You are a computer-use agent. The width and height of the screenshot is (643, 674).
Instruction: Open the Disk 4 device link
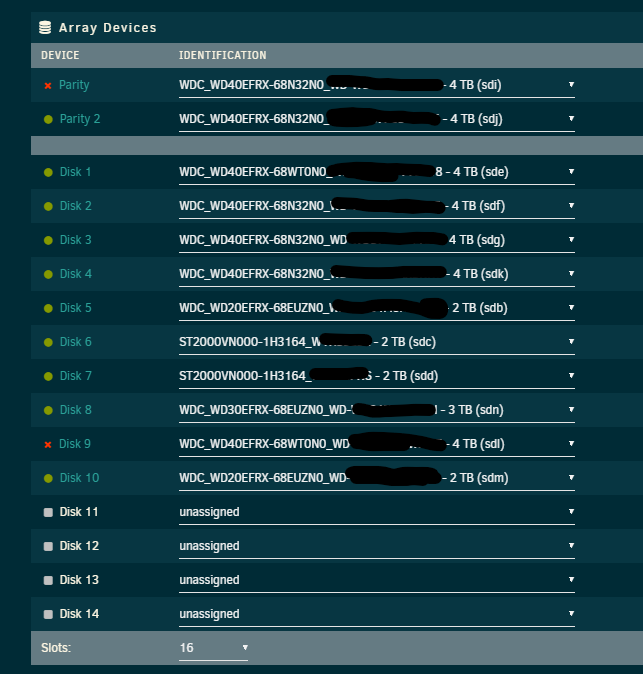76,274
